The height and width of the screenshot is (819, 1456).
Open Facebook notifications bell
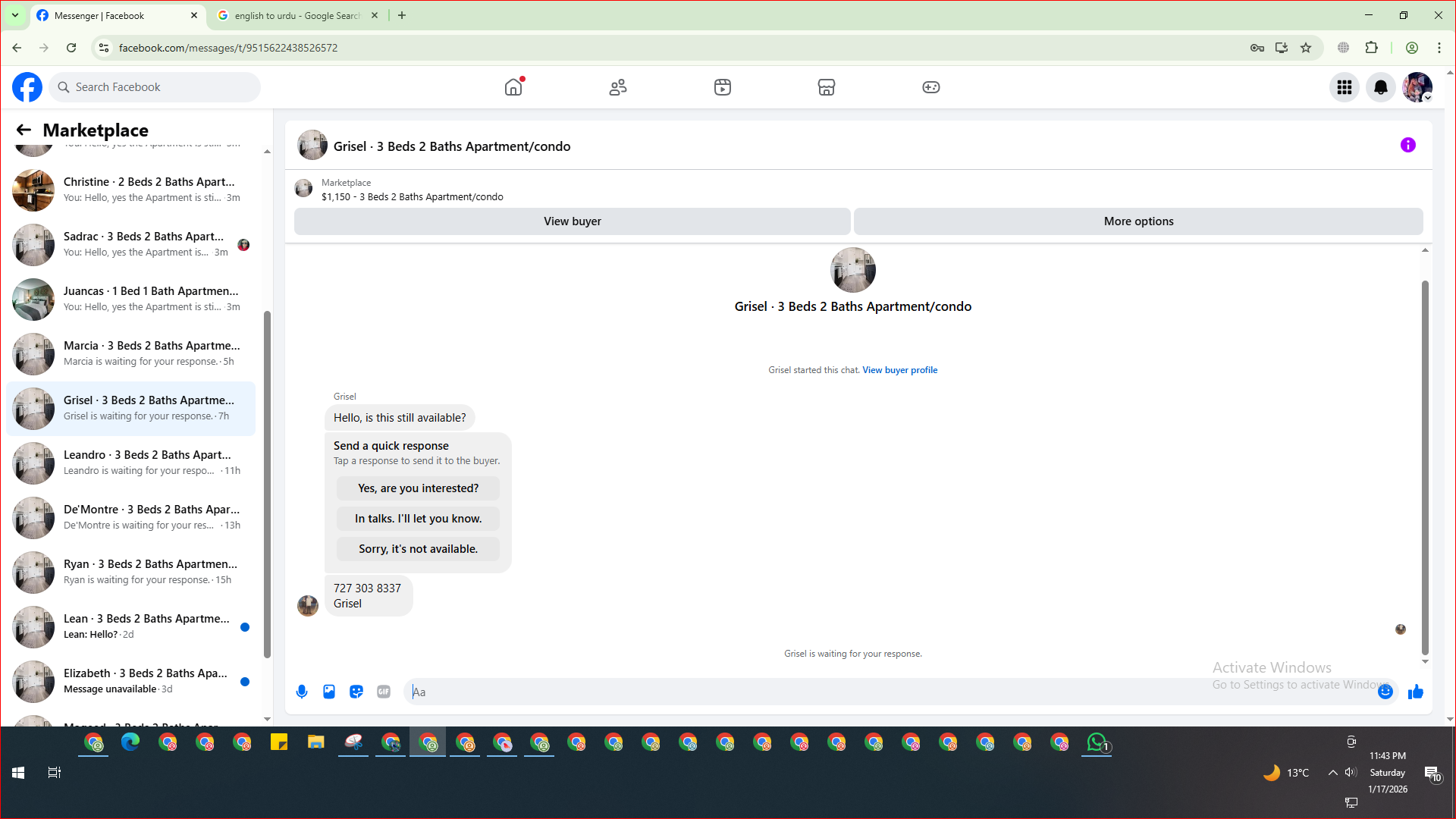1381,87
